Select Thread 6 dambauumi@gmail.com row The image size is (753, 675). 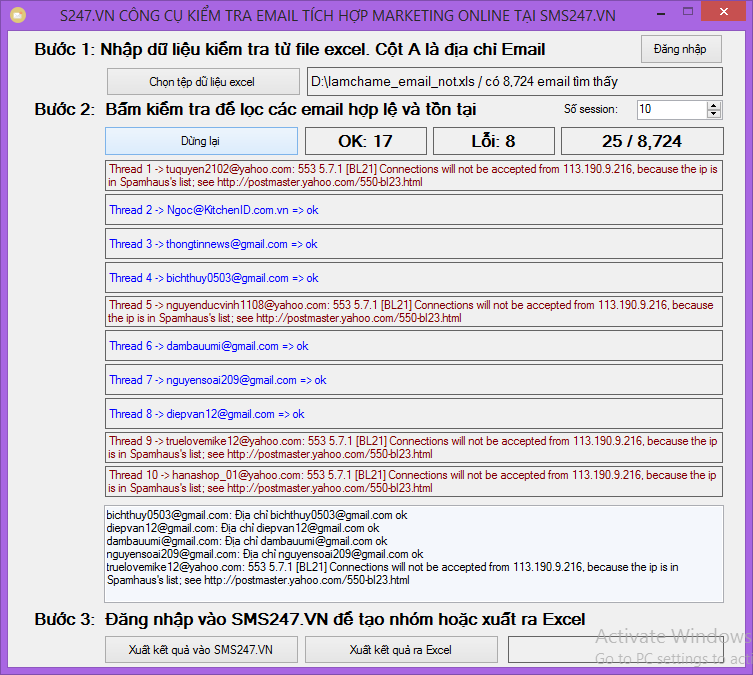coord(413,346)
